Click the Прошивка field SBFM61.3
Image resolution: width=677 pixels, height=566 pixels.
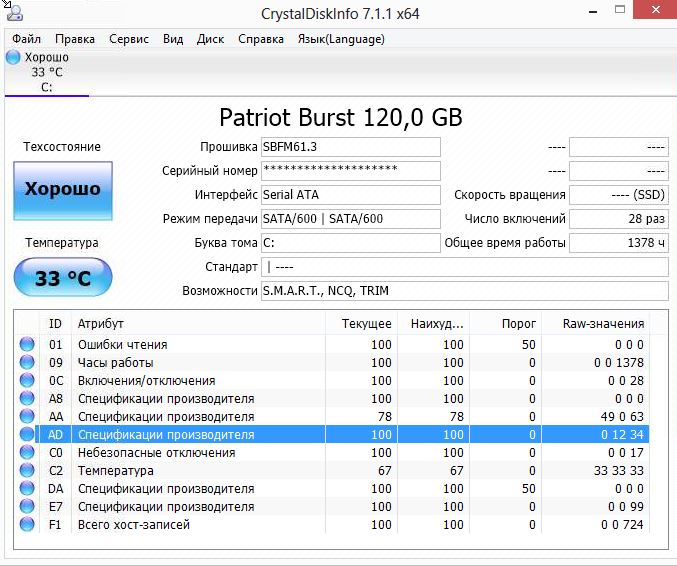351,147
